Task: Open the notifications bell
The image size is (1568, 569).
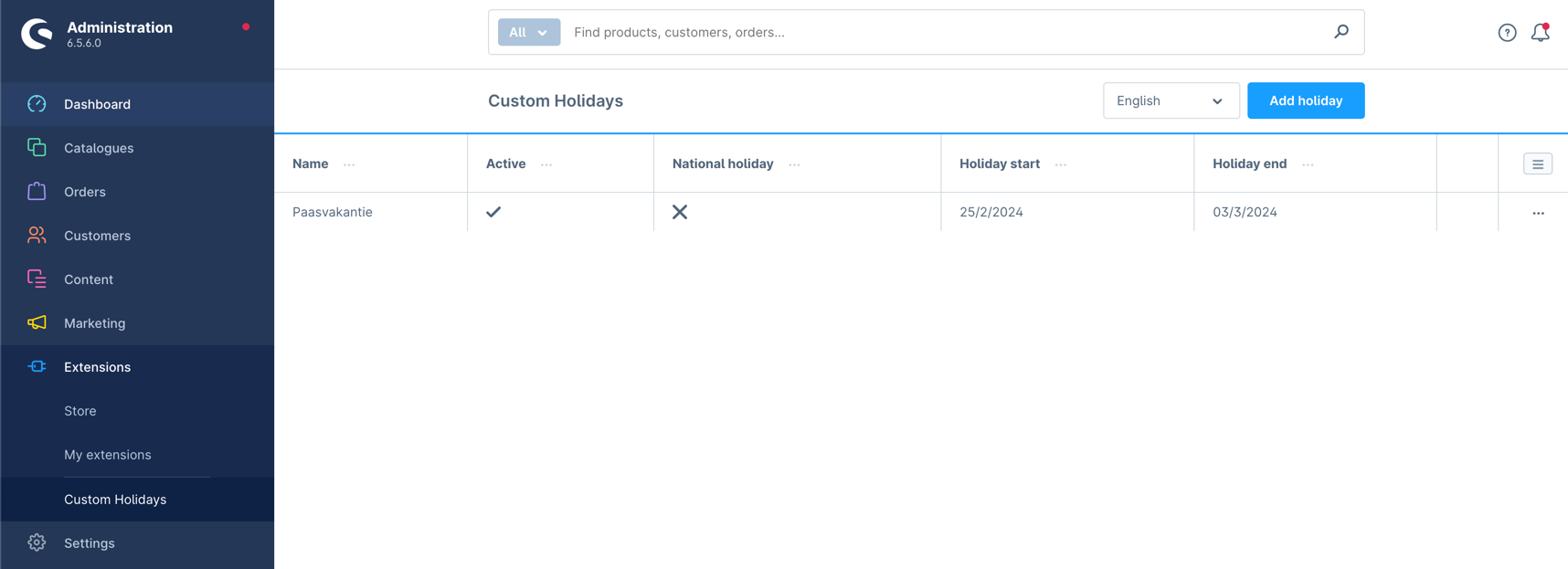Action: [1541, 32]
